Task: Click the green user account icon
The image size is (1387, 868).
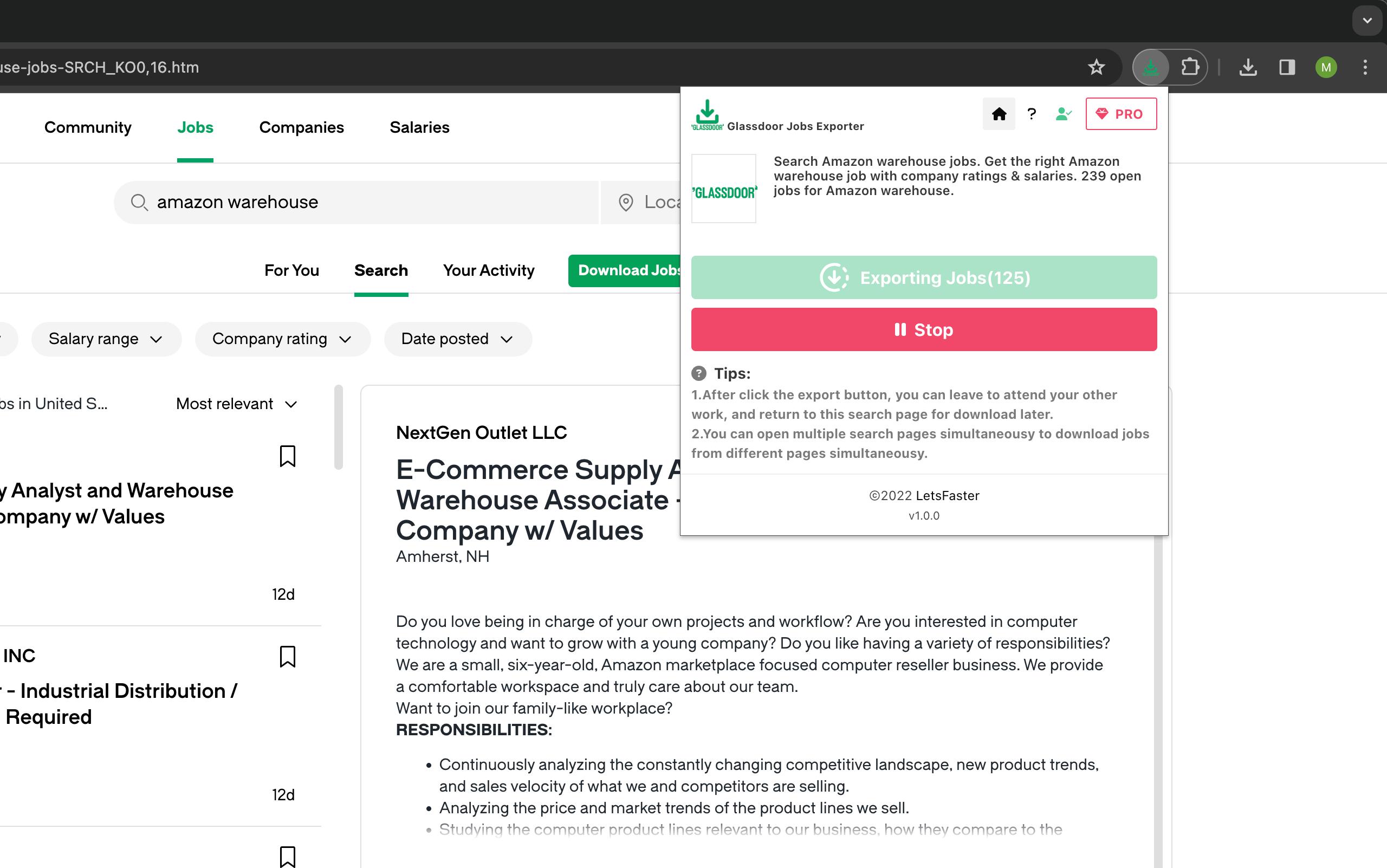Action: point(1063,114)
